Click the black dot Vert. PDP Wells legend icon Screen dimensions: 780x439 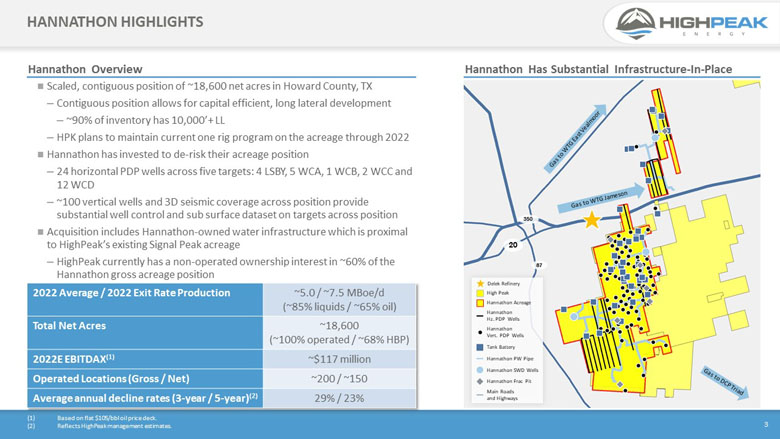coord(480,332)
